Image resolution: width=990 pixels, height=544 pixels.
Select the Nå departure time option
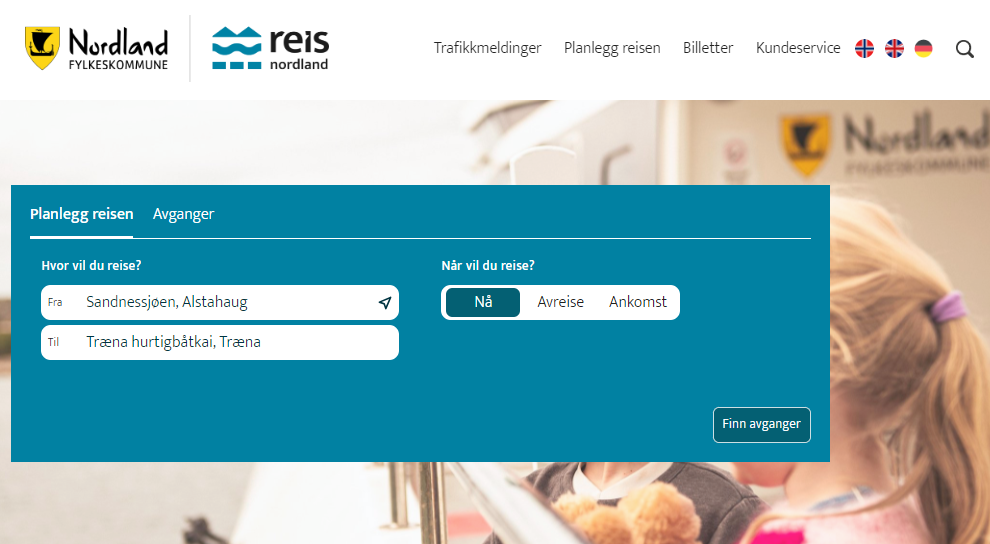pyautogui.click(x=483, y=302)
